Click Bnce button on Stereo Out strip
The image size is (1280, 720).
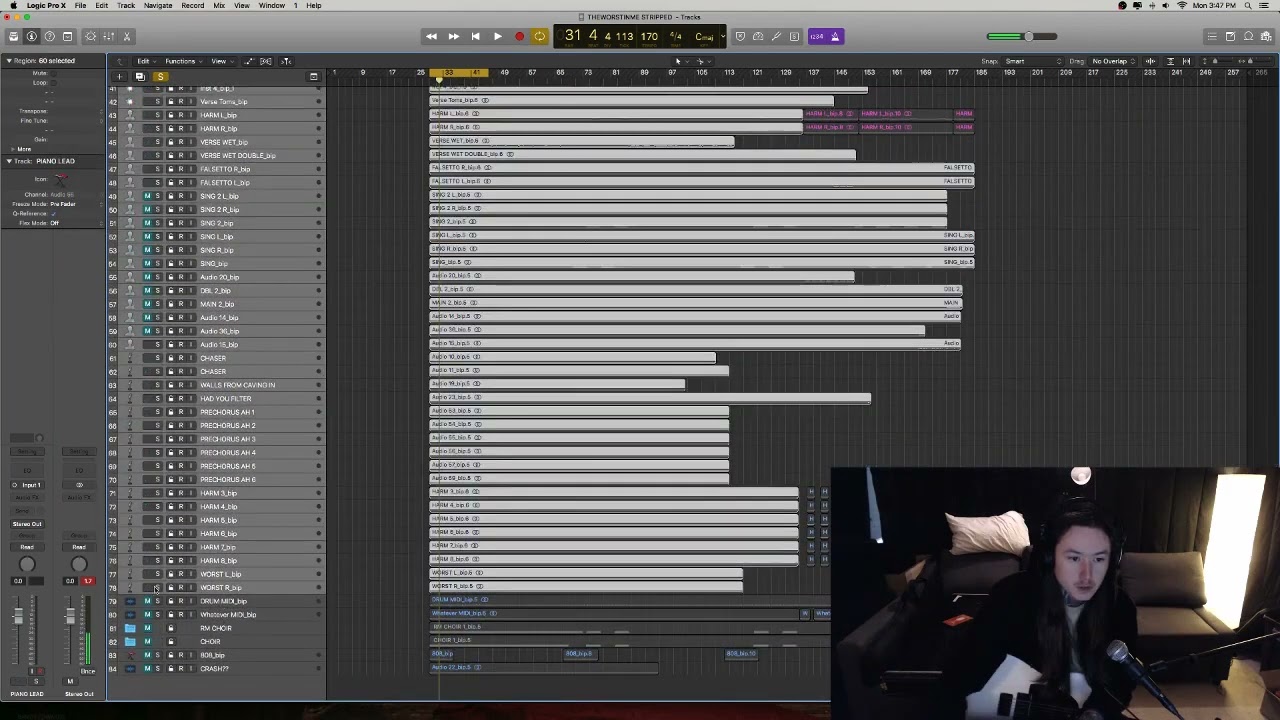point(88,671)
